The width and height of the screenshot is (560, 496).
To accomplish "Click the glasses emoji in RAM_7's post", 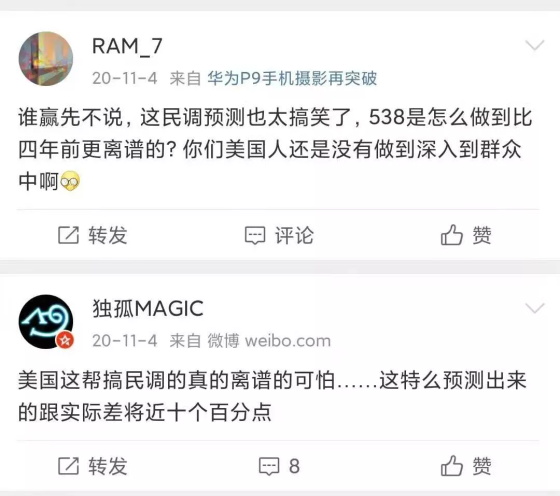I will [70, 181].
